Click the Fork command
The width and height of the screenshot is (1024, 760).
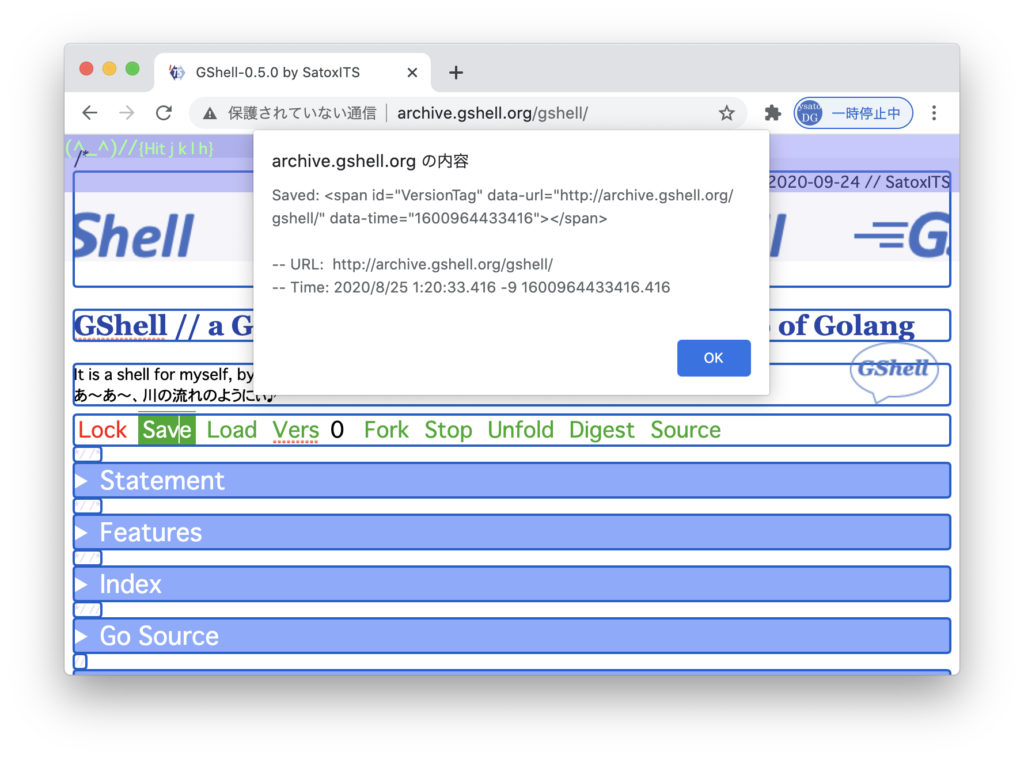[x=386, y=430]
